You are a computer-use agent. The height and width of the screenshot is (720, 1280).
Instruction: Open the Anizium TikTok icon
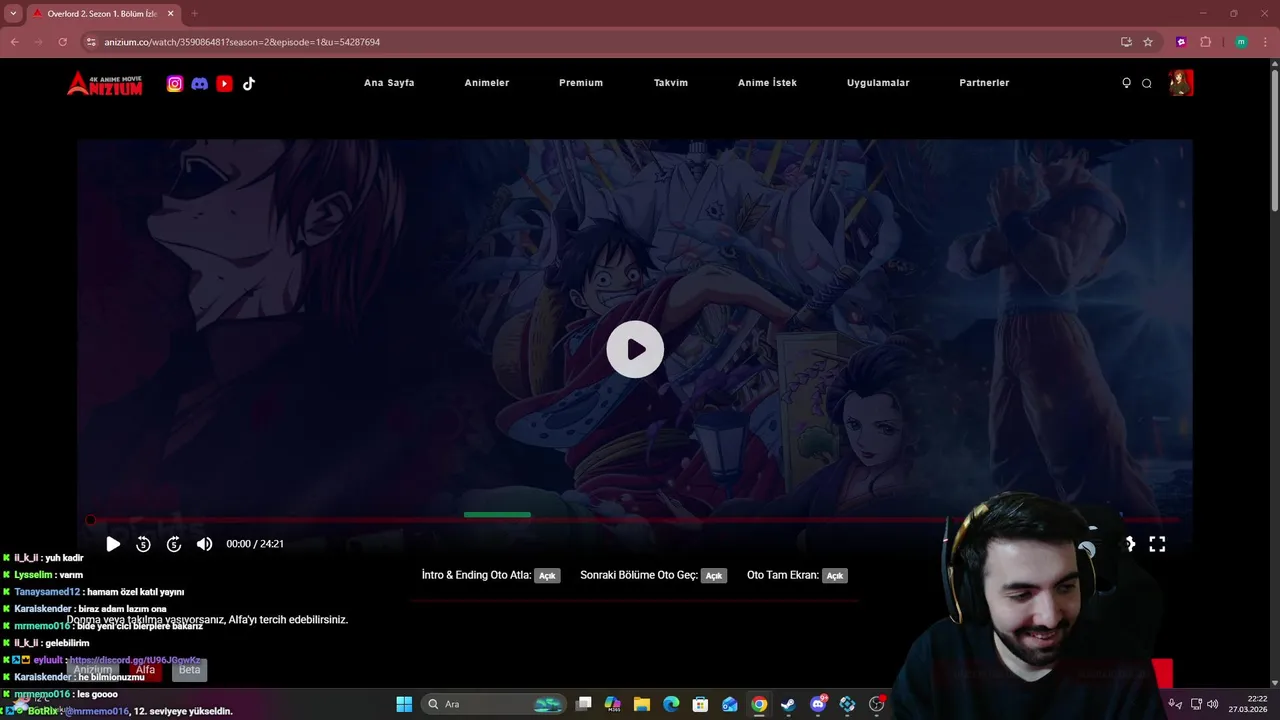249,84
